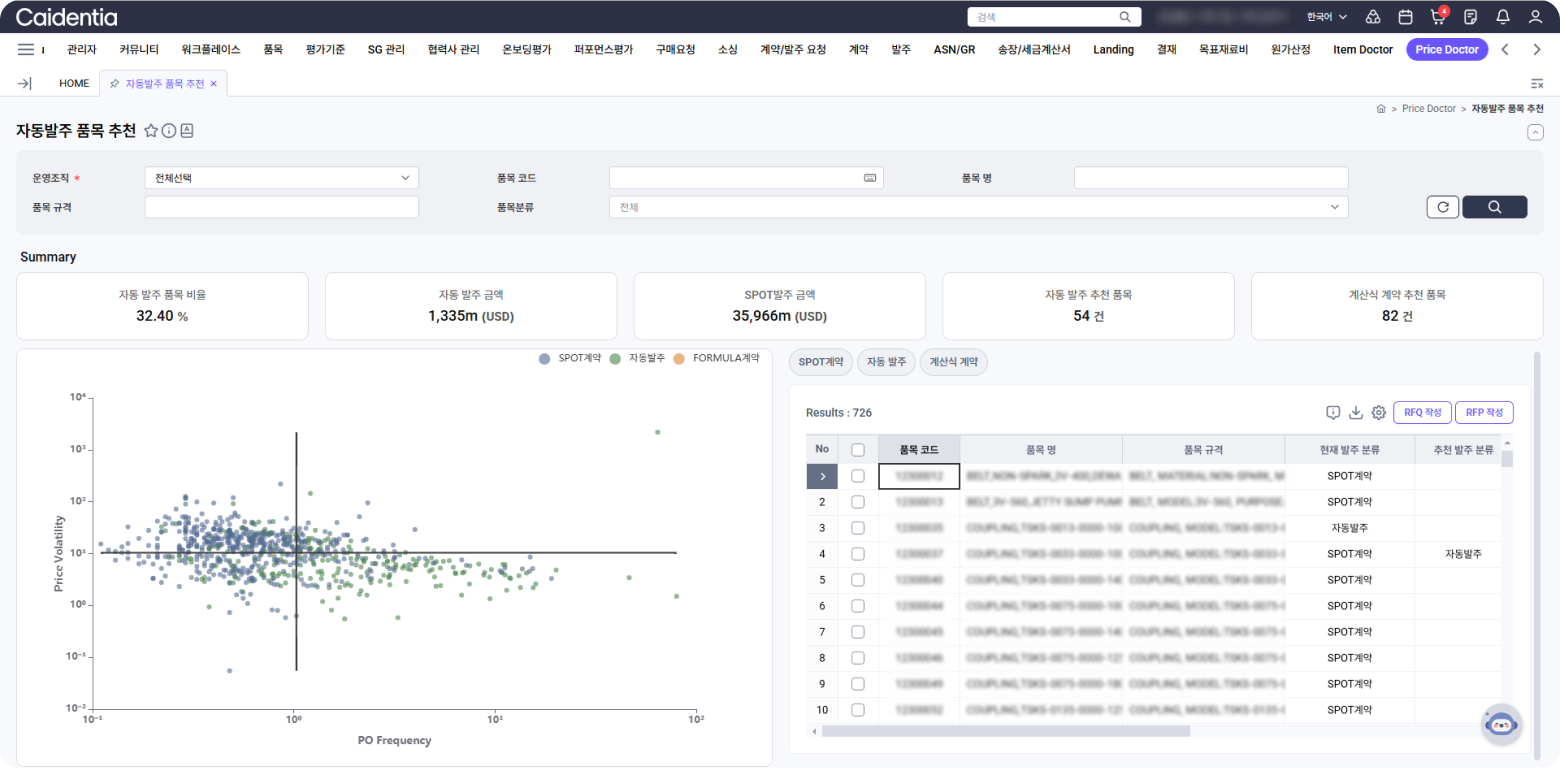Click the download icon above results grid

coord(1356,413)
